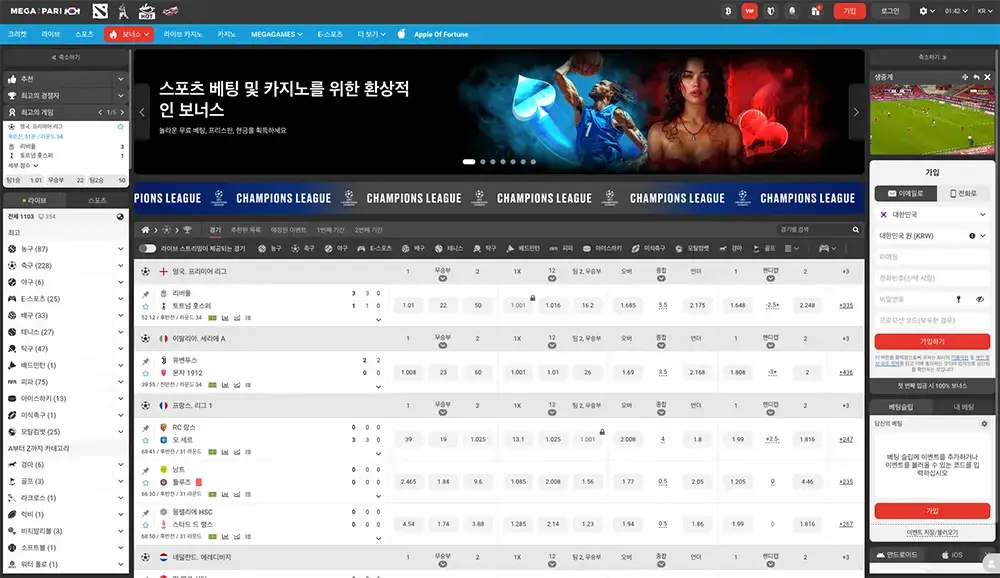Open E-스포츠 menu item
This screenshot has height=578, width=1000.
(330, 34)
